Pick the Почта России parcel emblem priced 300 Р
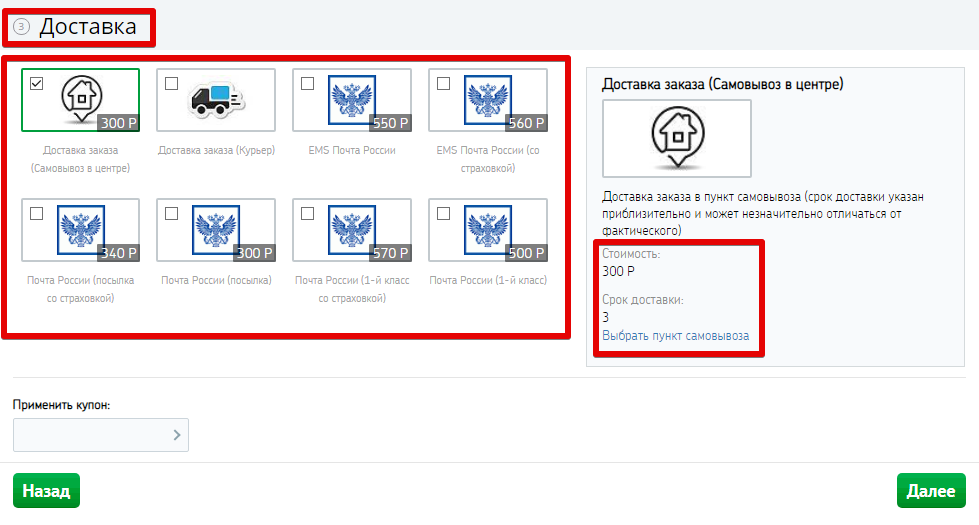 [x=217, y=229]
